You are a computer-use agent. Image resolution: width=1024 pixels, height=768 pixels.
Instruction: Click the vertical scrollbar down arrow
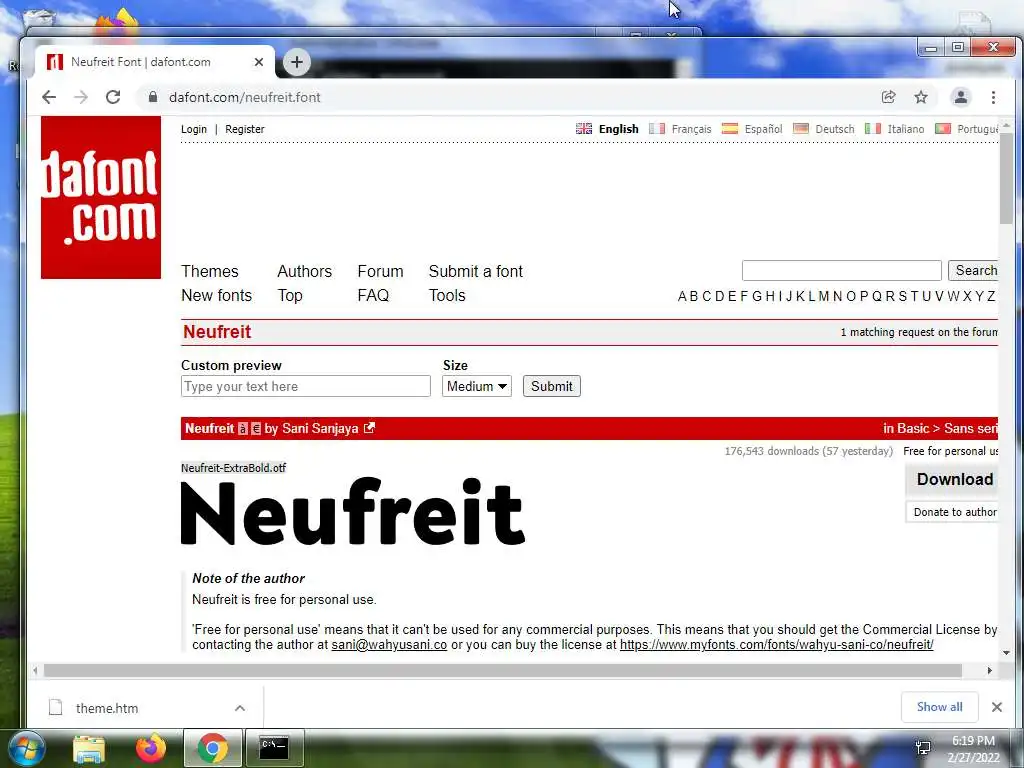(1006, 652)
